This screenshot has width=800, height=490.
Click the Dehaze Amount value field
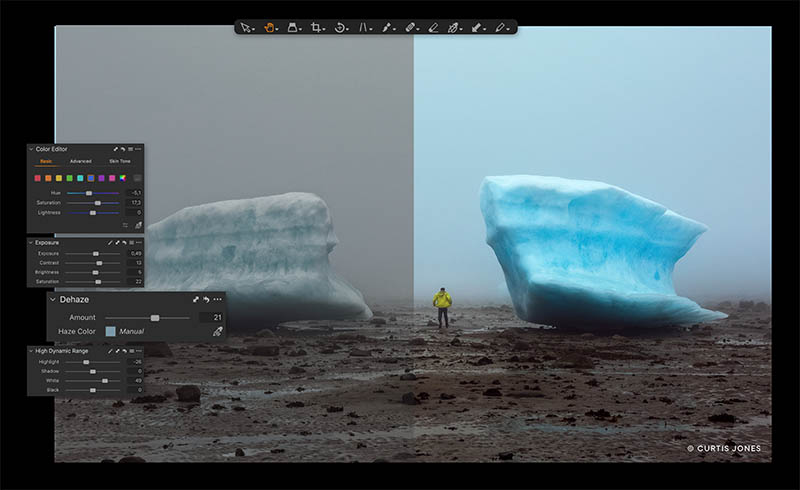[211, 317]
